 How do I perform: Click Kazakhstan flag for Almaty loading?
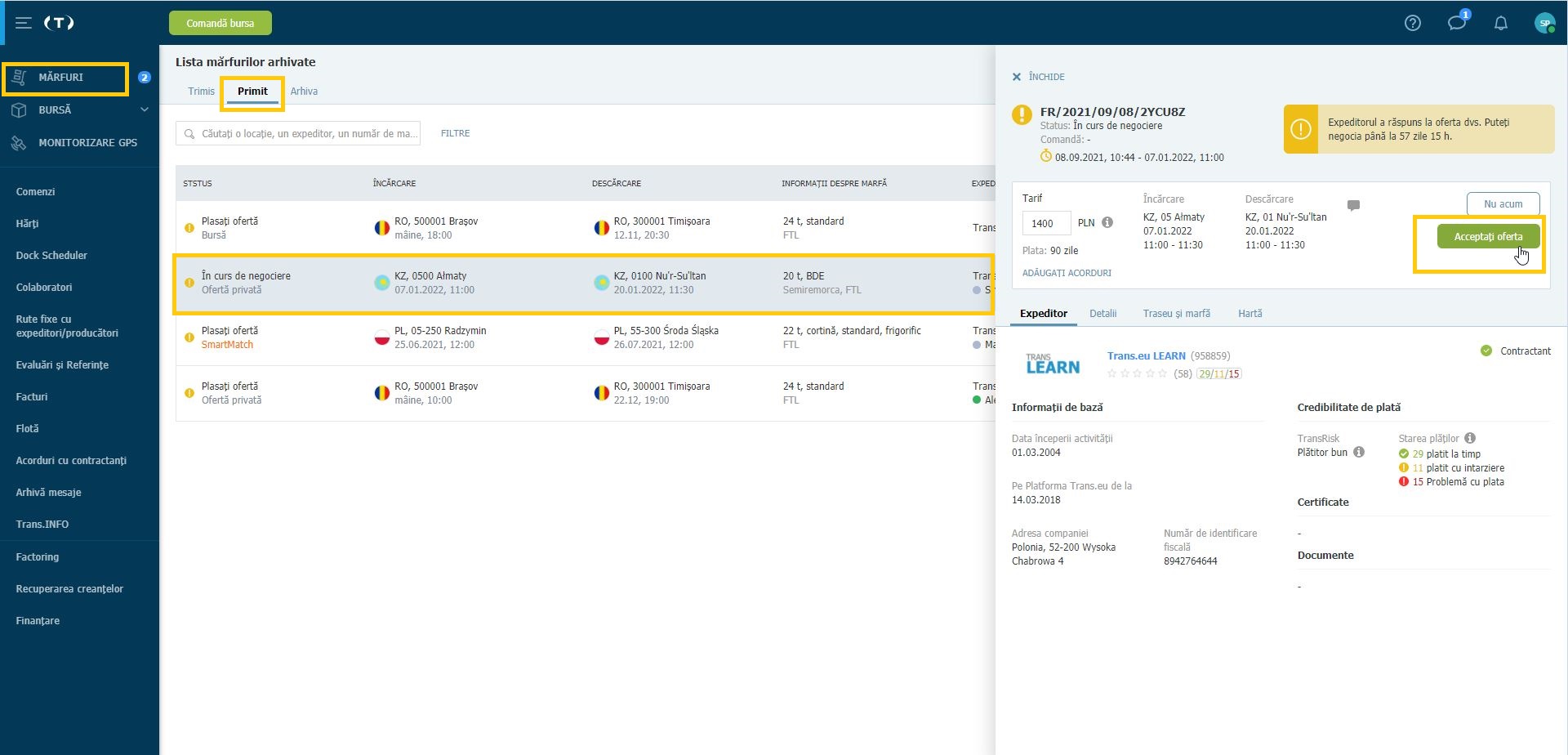tap(381, 283)
